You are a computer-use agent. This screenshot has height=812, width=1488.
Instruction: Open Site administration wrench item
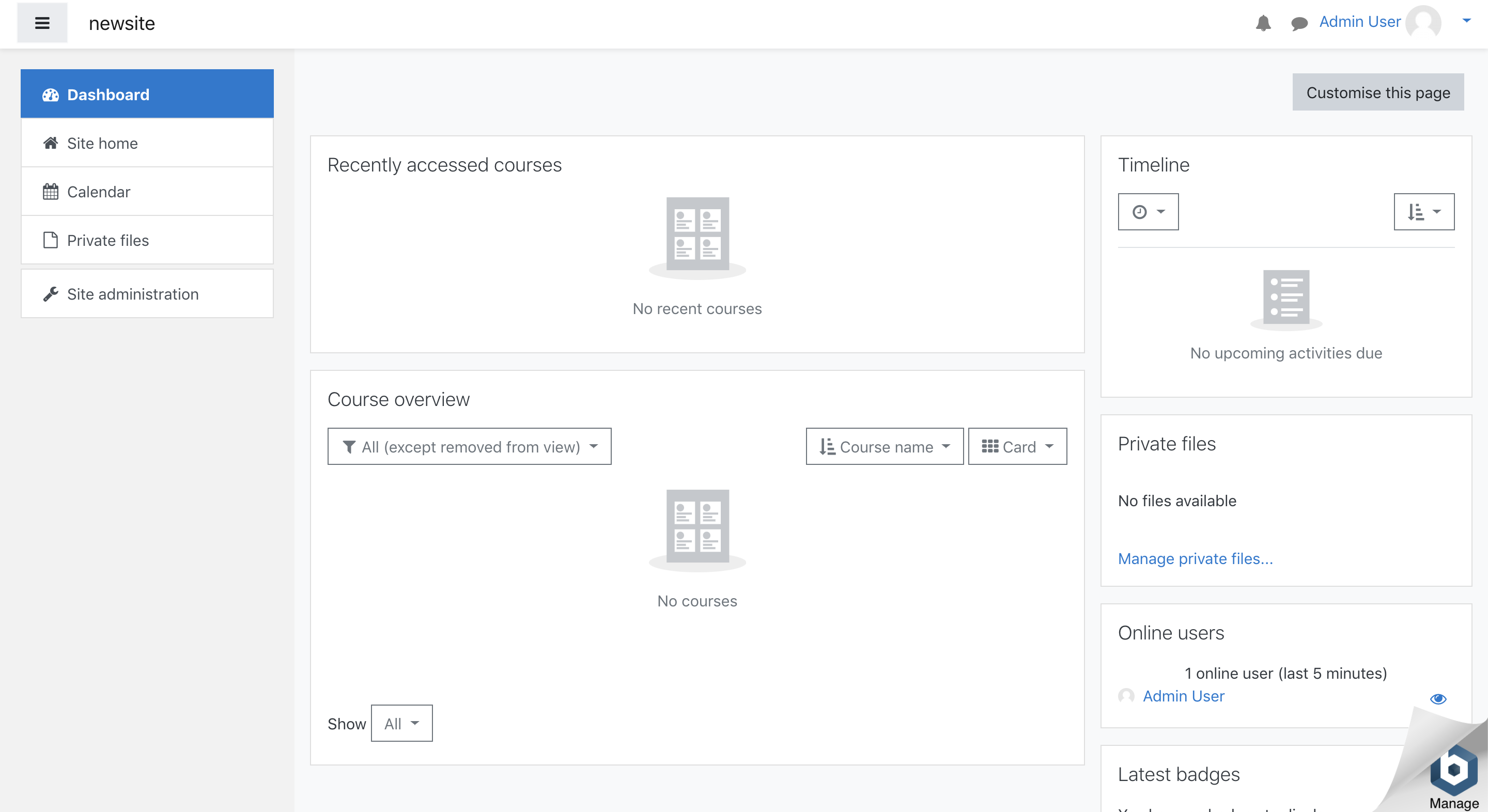tap(147, 293)
